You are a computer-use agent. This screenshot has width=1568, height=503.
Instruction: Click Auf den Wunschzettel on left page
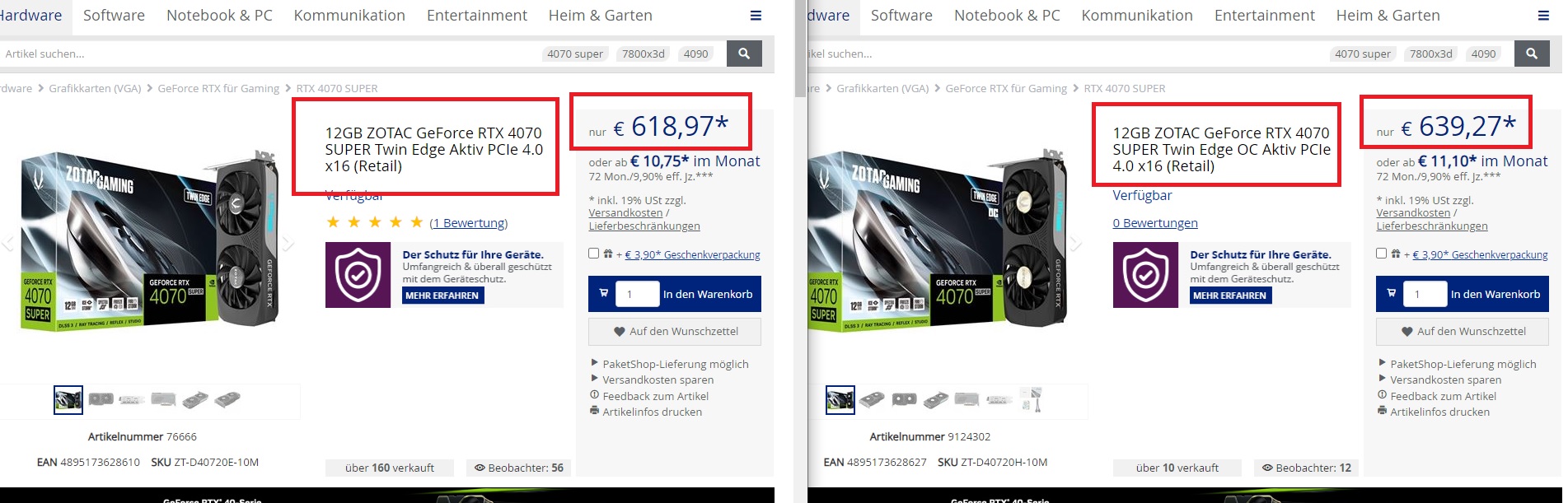pyautogui.click(x=675, y=332)
